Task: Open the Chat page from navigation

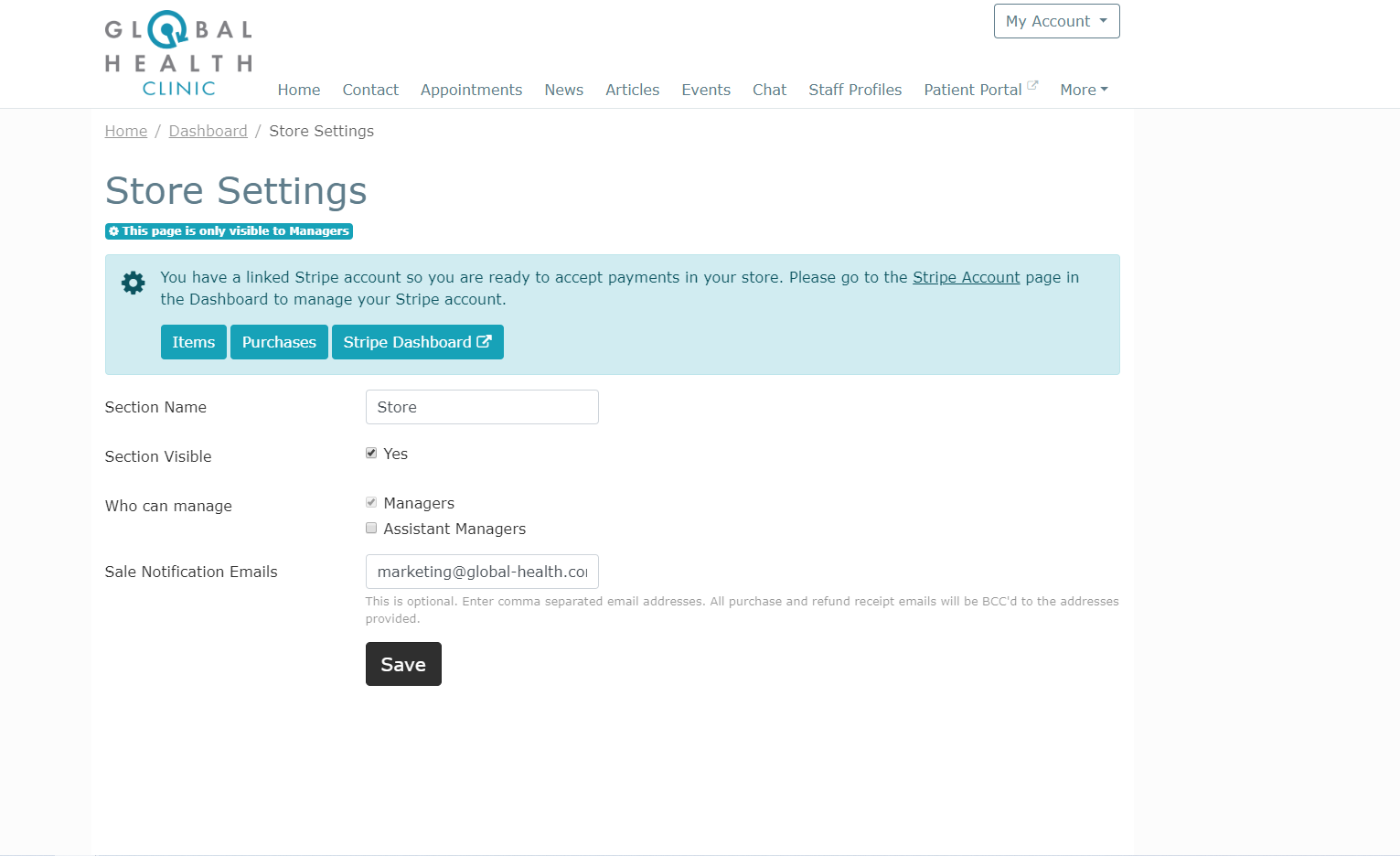Action: tap(769, 90)
